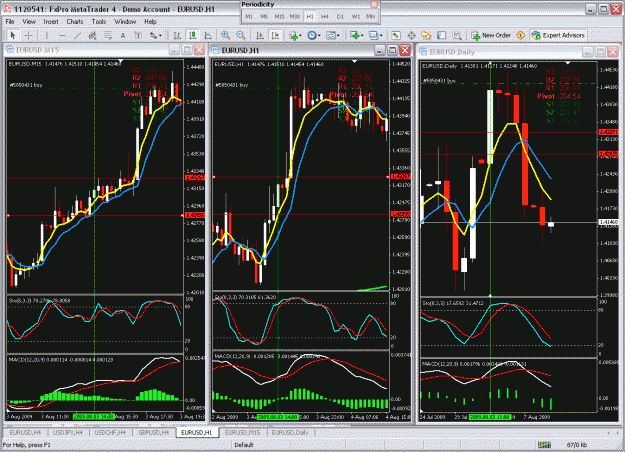
Task: Open the periods clock dropdown
Action: 313,35
